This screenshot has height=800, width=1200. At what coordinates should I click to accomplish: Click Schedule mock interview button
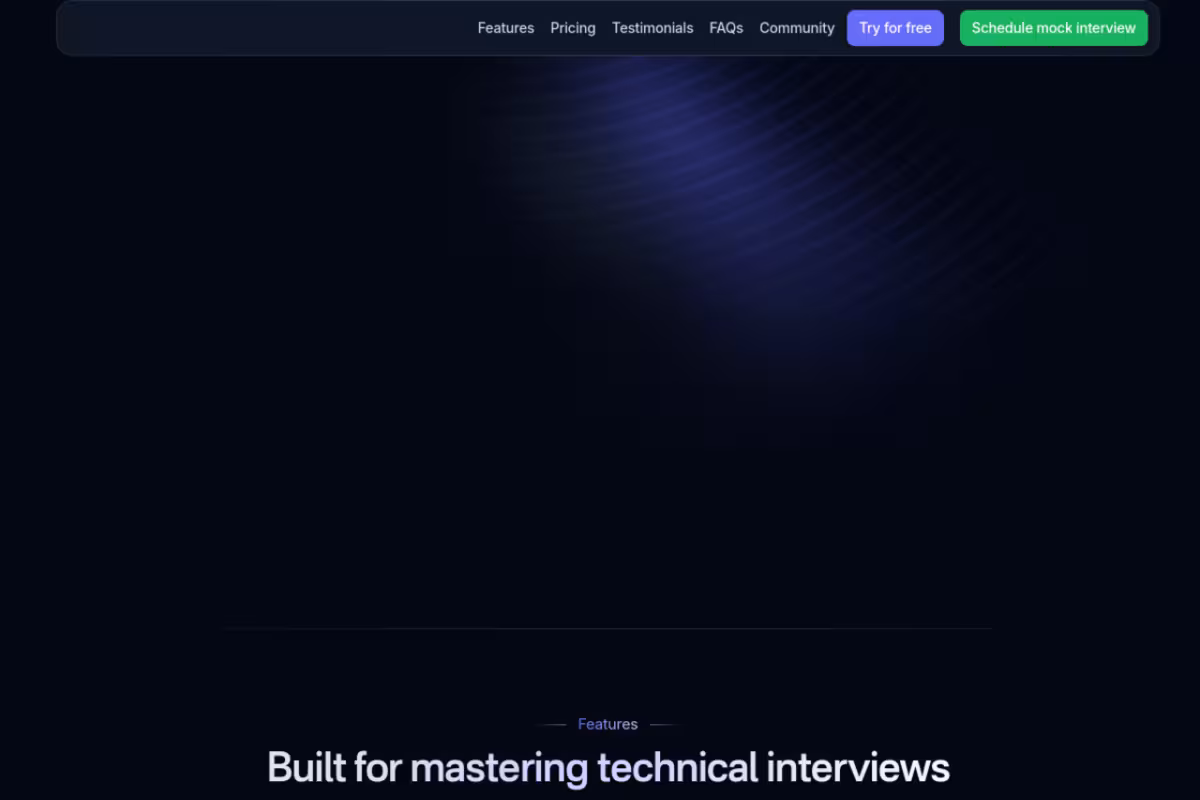coord(1054,28)
